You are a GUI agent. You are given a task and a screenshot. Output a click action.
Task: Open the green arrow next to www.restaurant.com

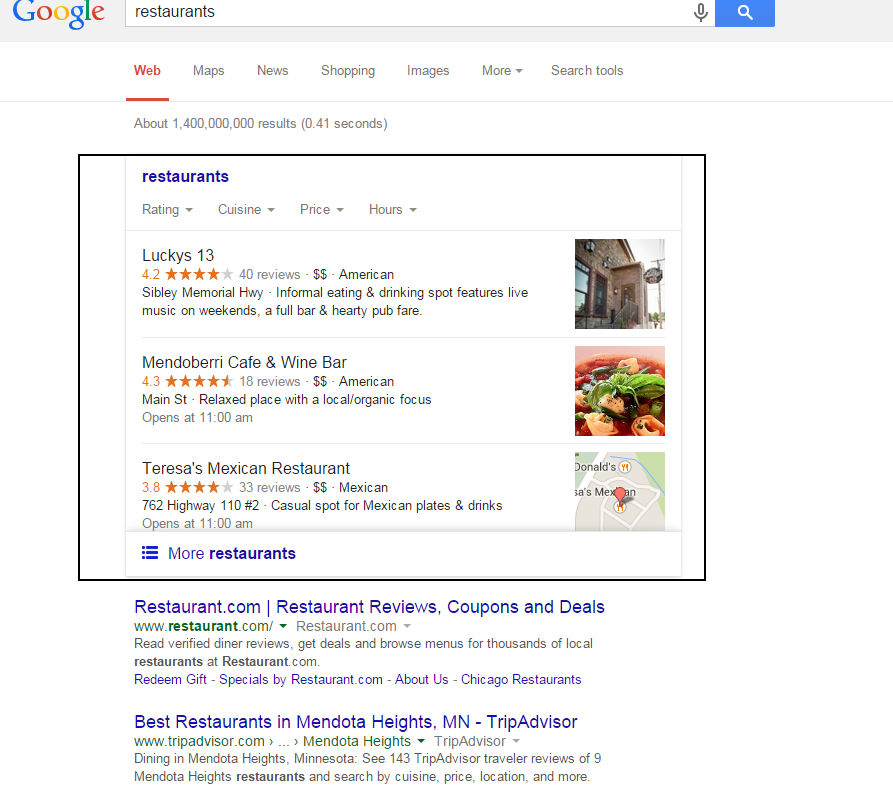(283, 626)
